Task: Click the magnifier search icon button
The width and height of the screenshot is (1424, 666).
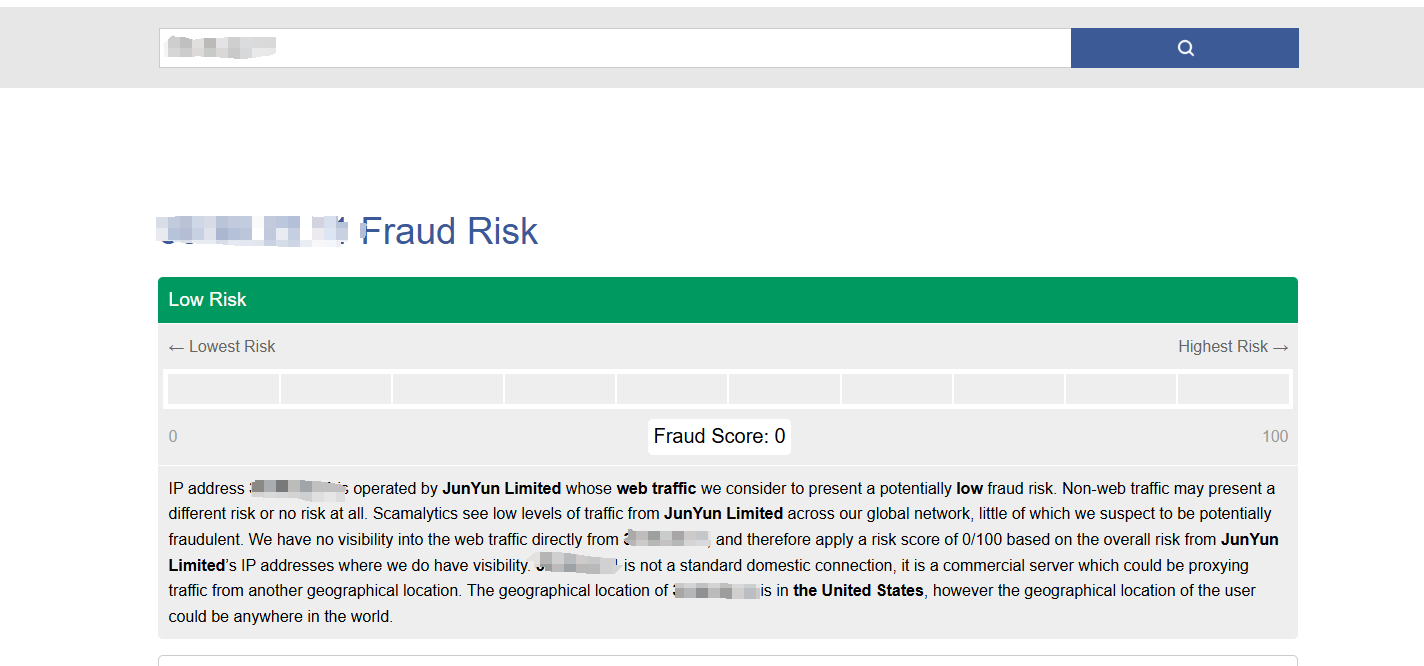Action: pos(1184,48)
